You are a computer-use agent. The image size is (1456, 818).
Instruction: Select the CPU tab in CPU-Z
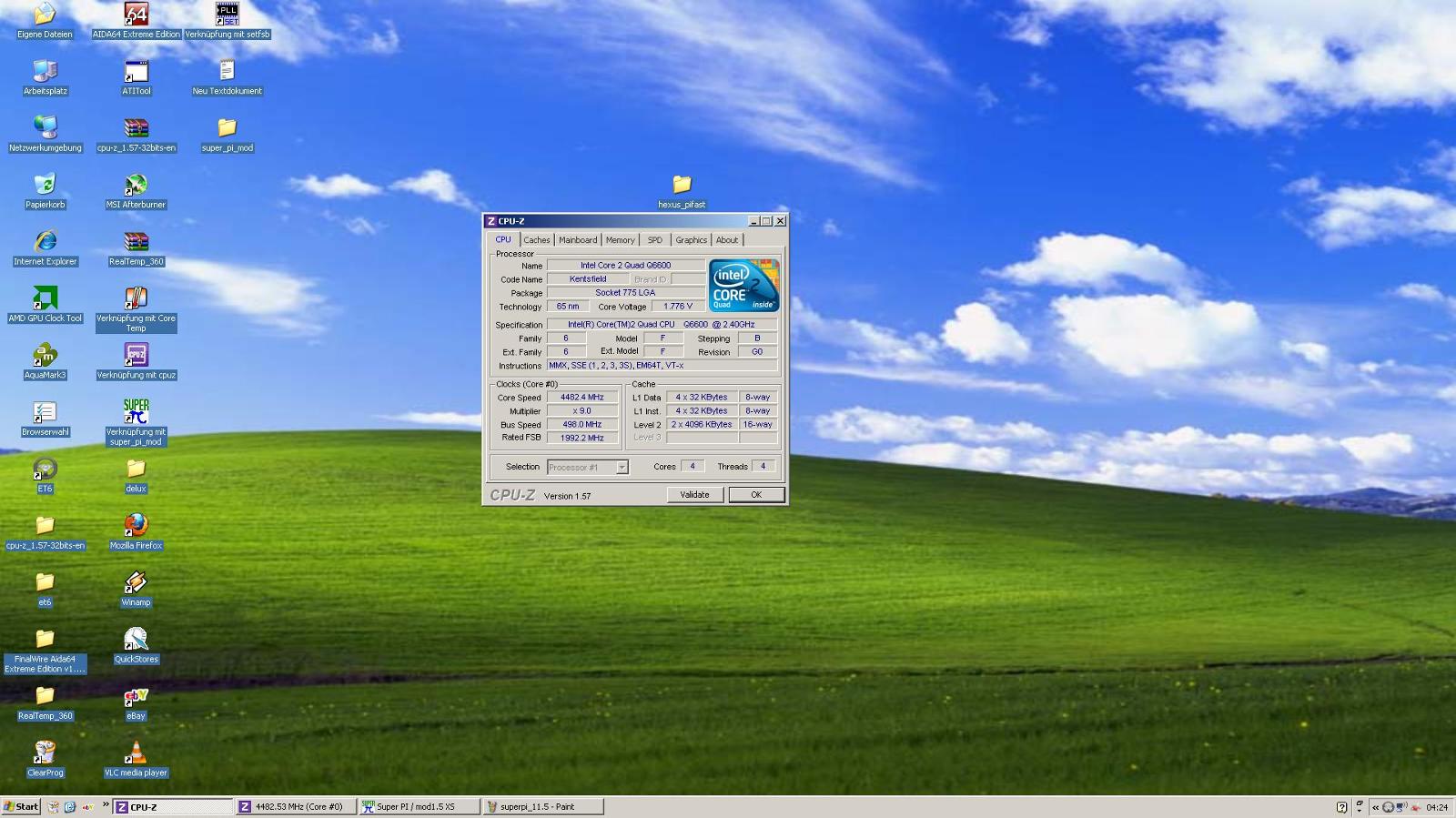tap(503, 239)
